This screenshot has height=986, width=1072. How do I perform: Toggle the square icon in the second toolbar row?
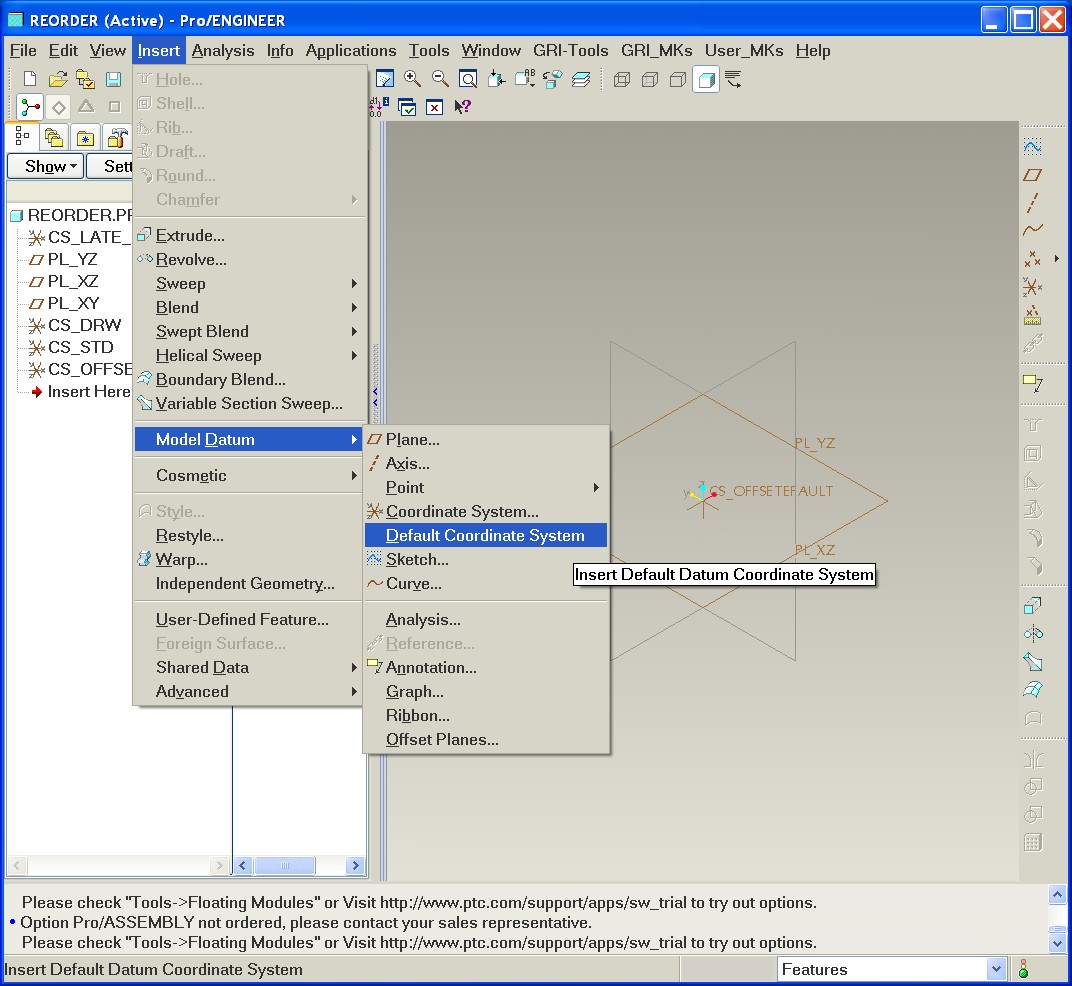(114, 107)
